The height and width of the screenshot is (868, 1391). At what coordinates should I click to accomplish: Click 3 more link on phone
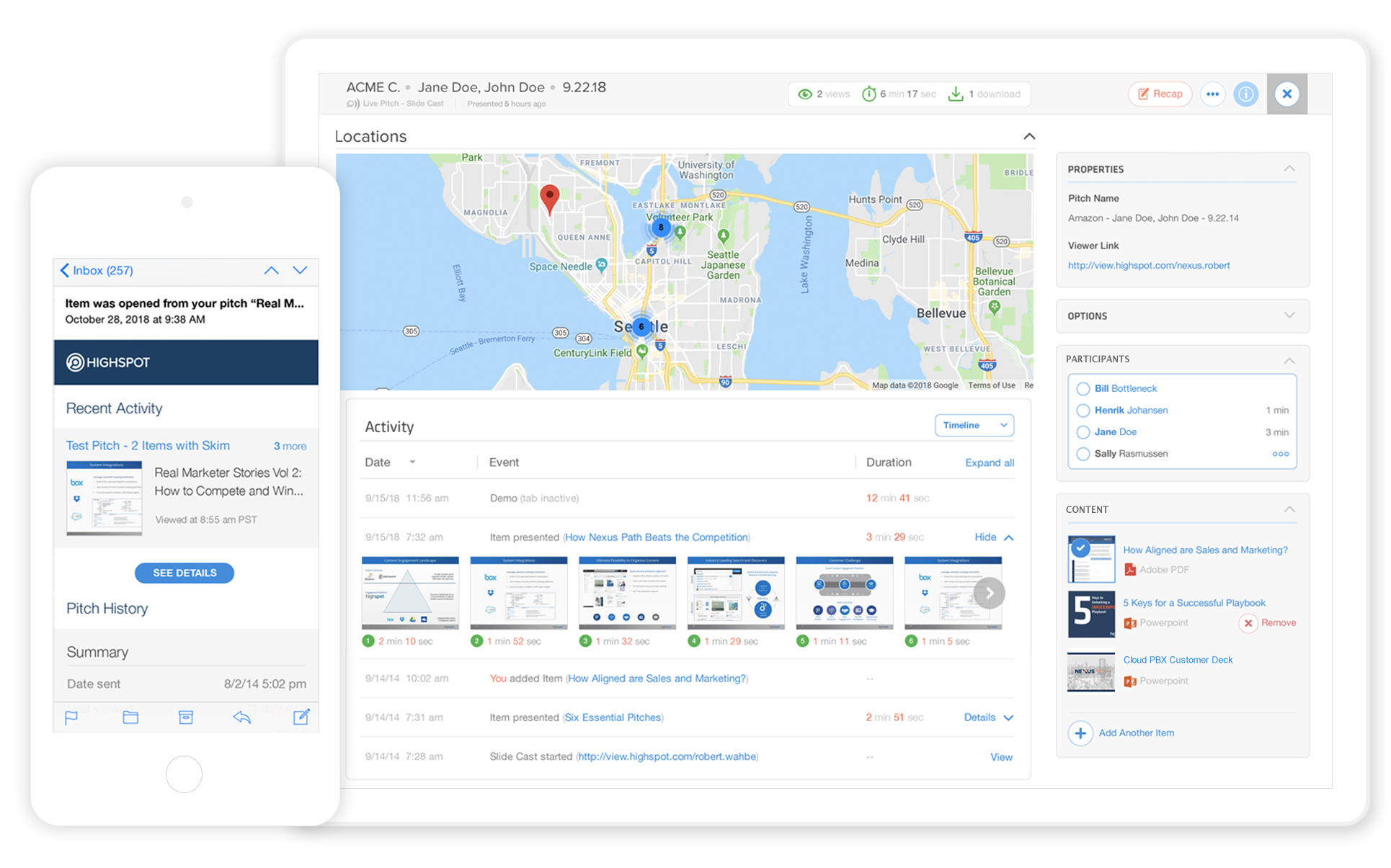290,447
